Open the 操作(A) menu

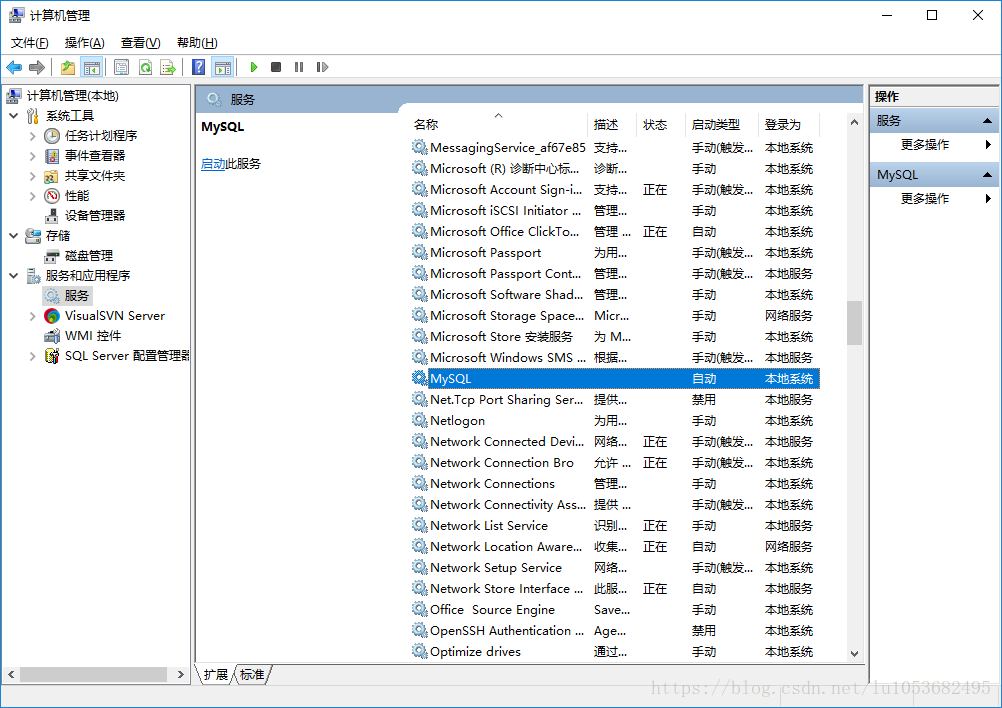tap(84, 43)
